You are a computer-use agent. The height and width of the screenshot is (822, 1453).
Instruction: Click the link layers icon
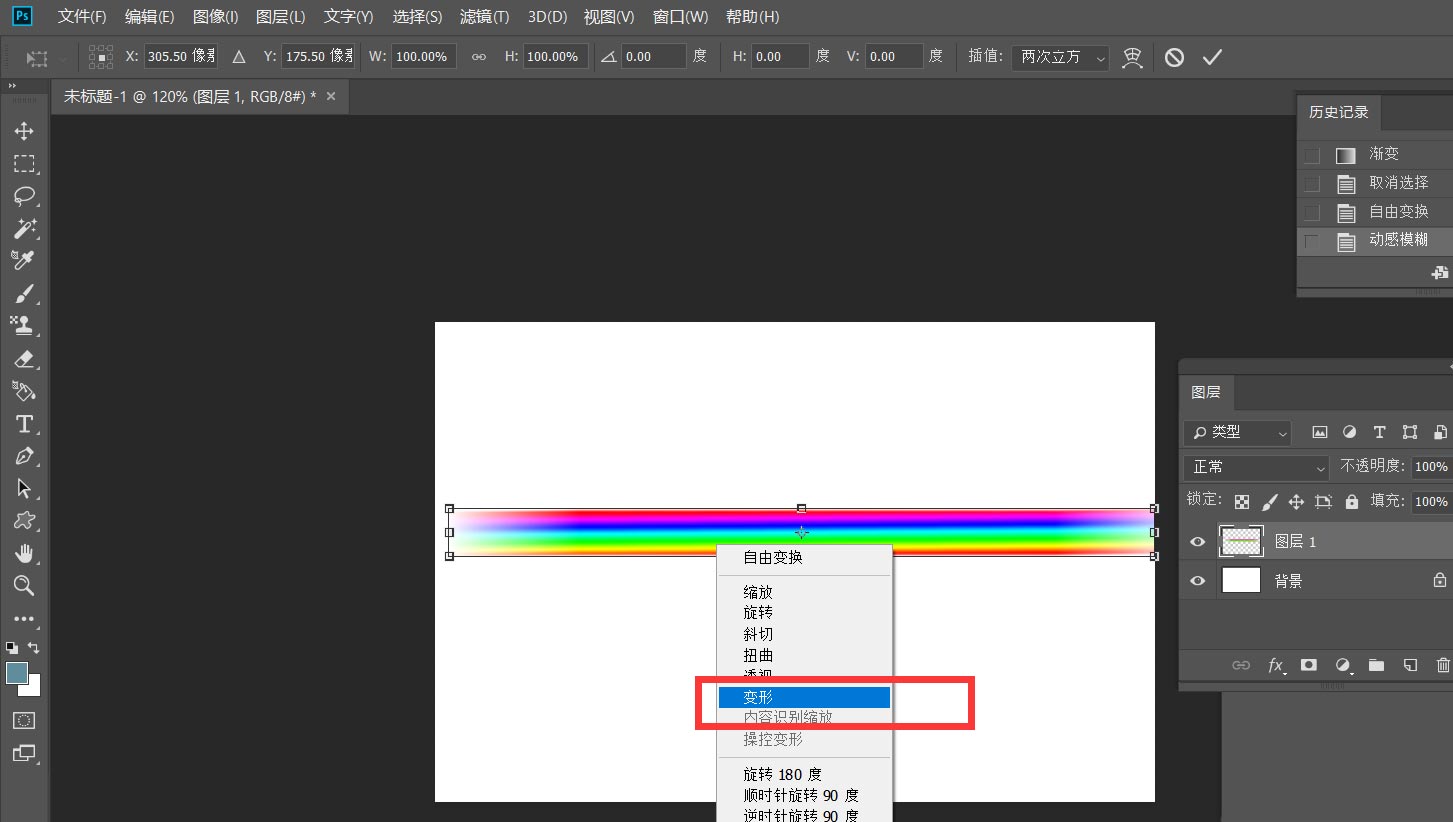(x=1241, y=665)
